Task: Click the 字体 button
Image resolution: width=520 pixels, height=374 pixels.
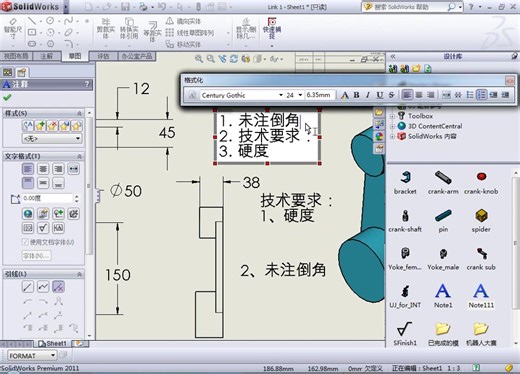Action: click(x=36, y=256)
